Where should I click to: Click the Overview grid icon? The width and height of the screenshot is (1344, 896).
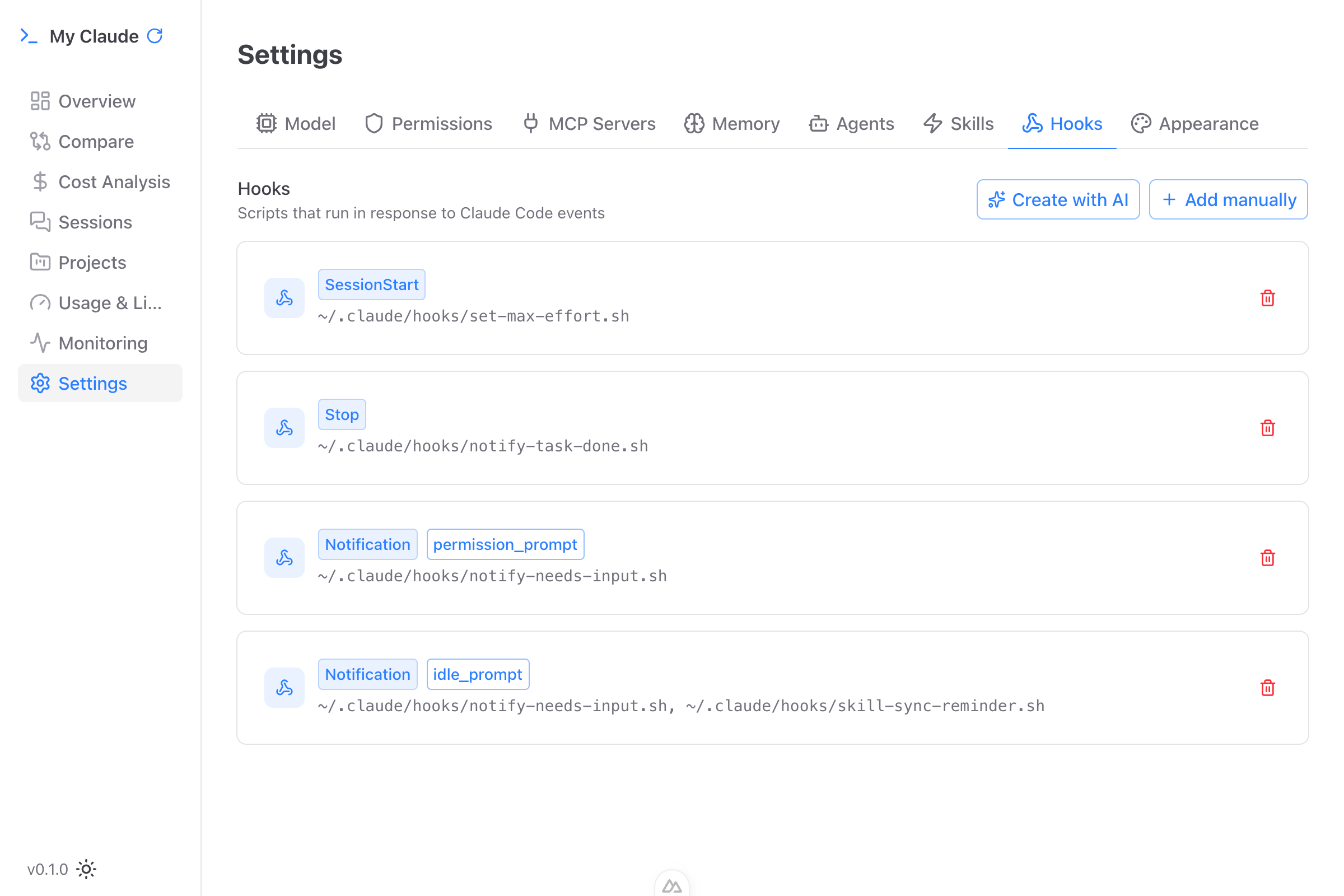pyautogui.click(x=40, y=101)
